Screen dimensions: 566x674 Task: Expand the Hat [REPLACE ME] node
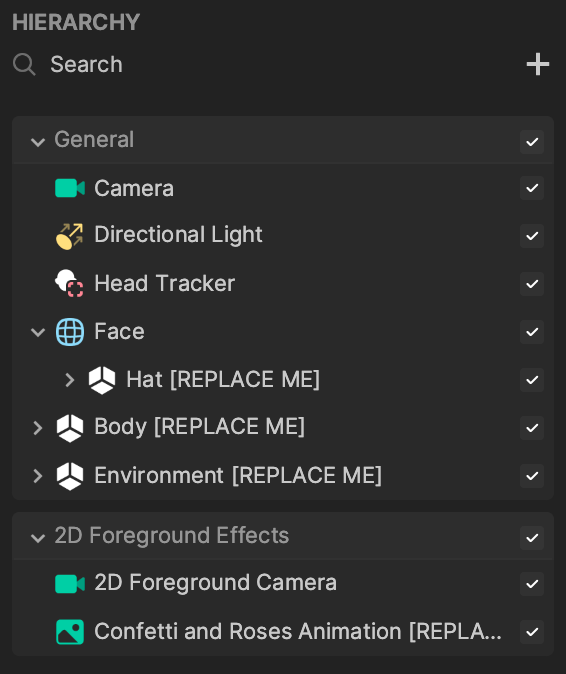[70, 380]
